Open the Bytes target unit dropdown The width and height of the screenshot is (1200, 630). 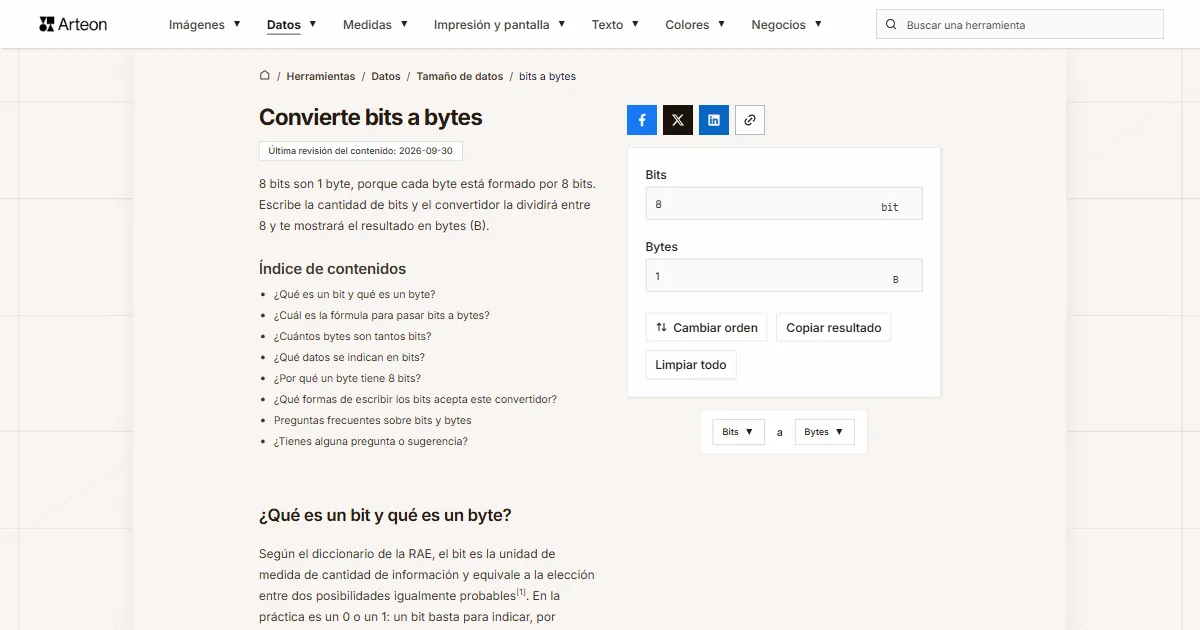click(x=825, y=432)
